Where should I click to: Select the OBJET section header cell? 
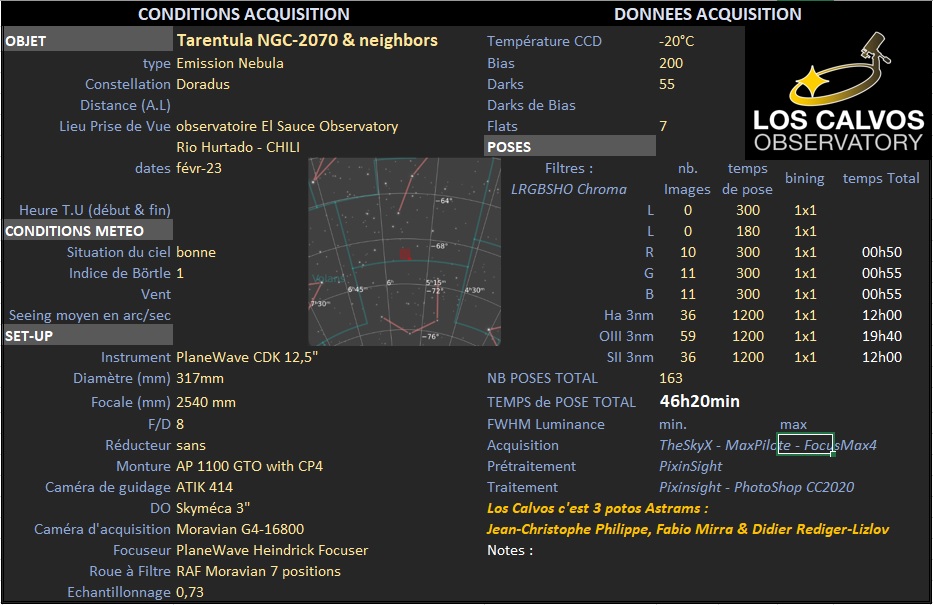coord(88,40)
